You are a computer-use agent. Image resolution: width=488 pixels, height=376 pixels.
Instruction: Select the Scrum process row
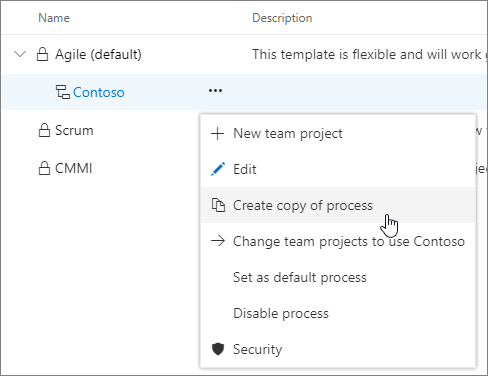coord(100,130)
